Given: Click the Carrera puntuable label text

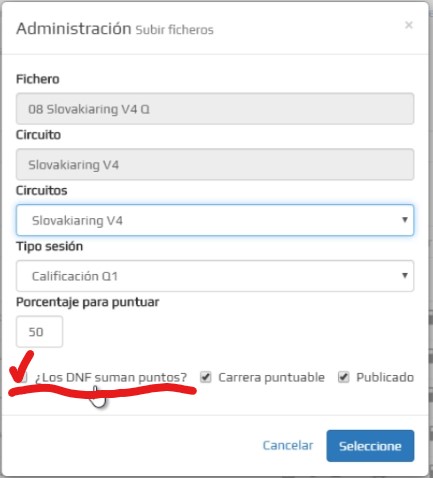Looking at the screenshot, I should (x=271, y=377).
